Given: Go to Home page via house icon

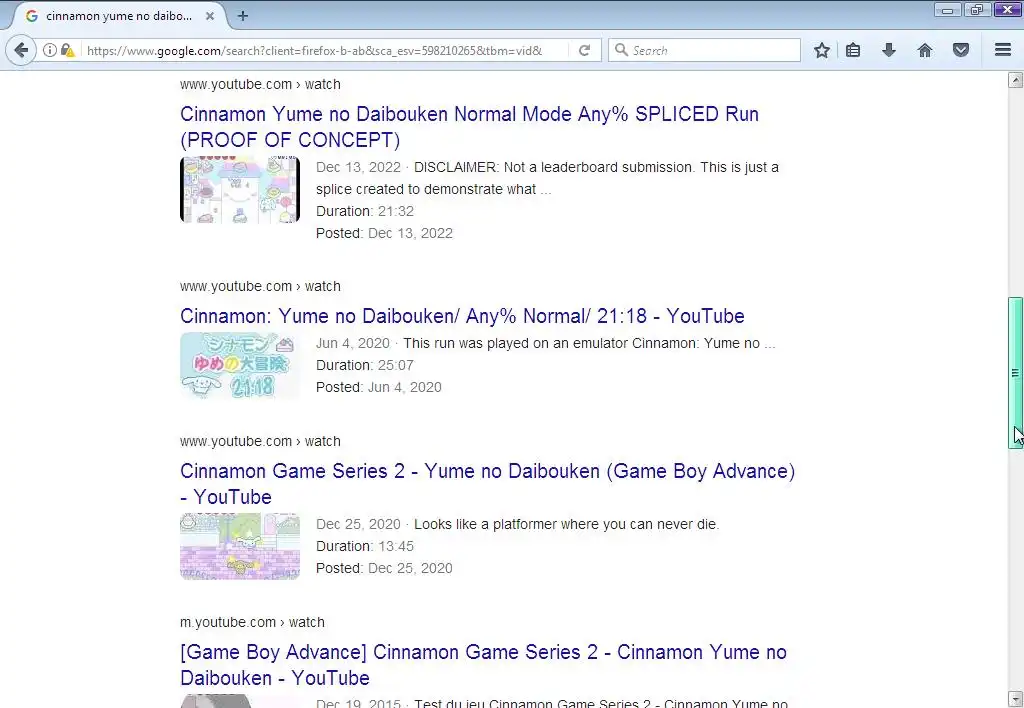Looking at the screenshot, I should [925, 50].
